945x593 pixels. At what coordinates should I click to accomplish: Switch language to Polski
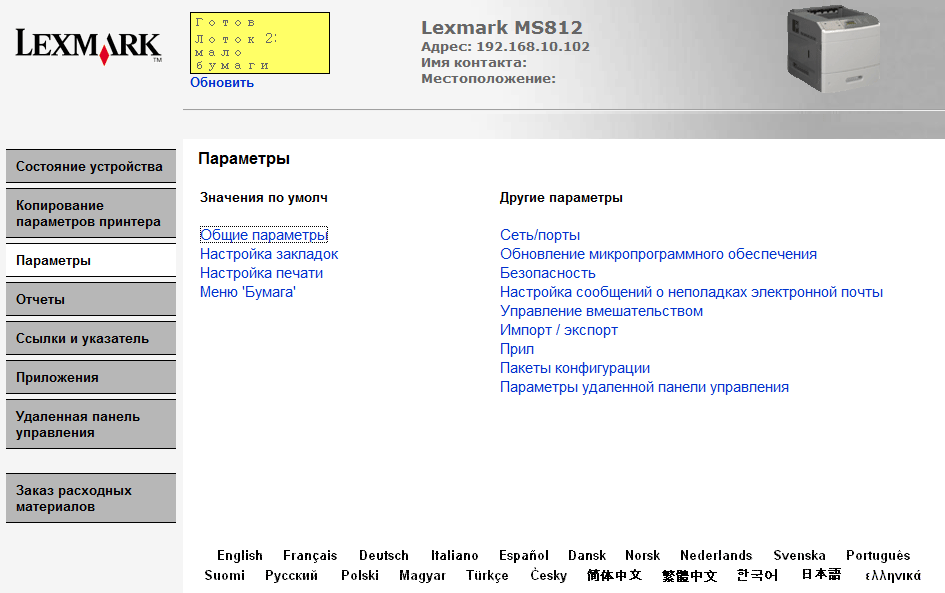click(360, 576)
